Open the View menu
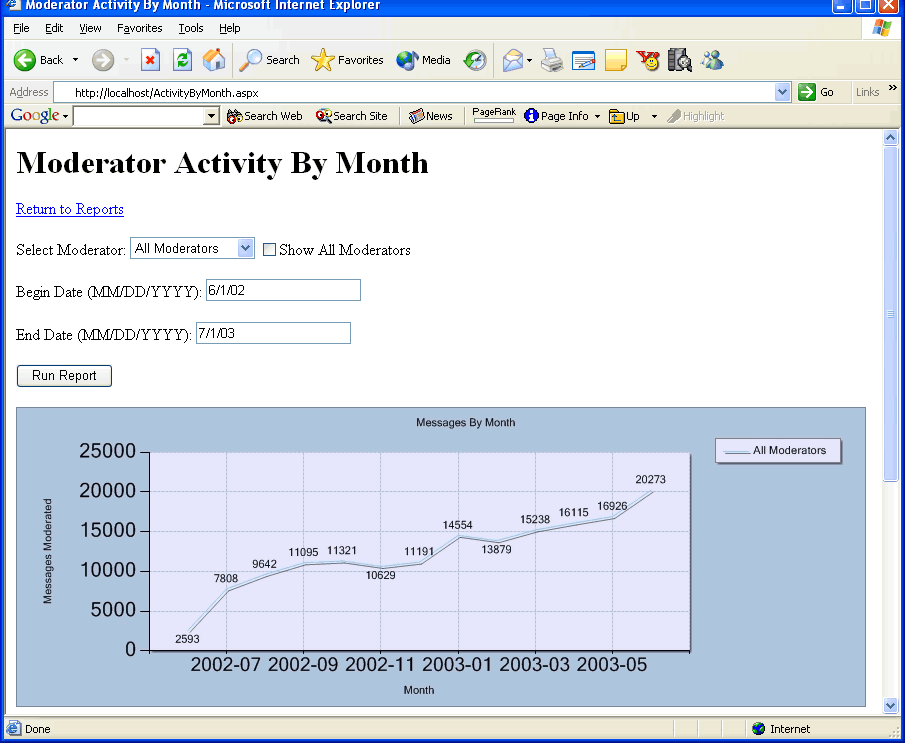905x743 pixels. coord(90,28)
